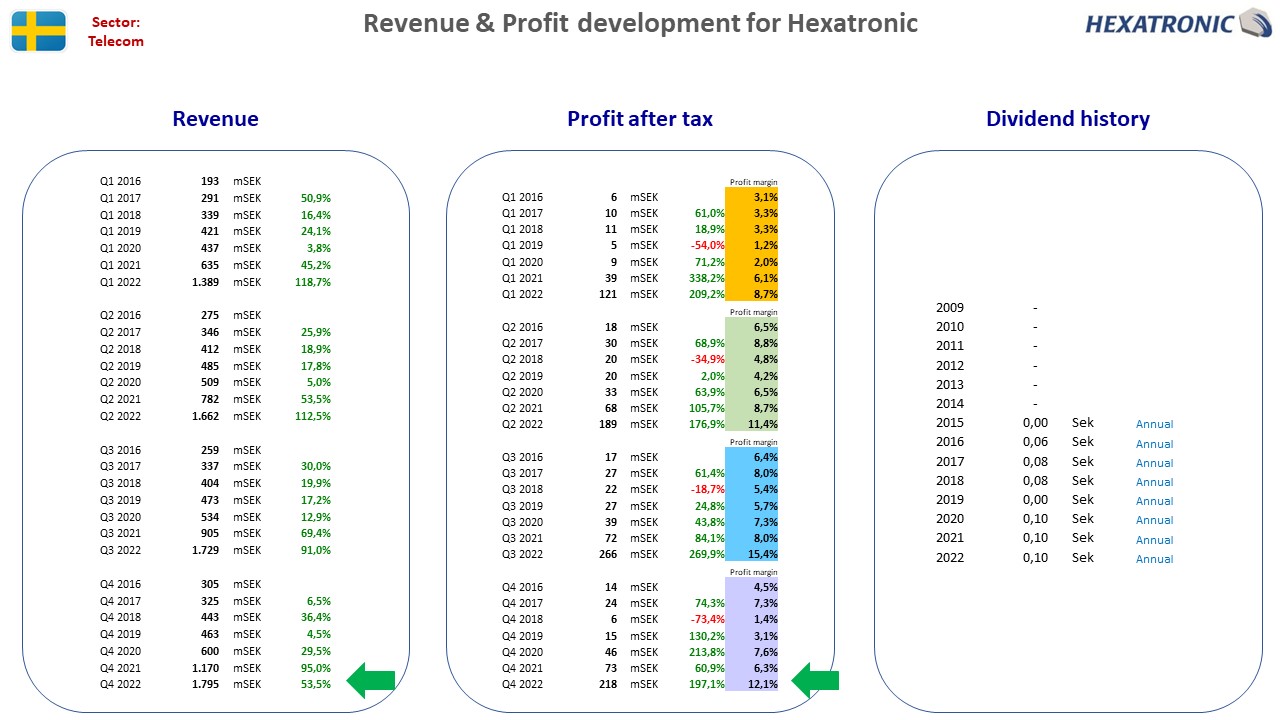Select the 338,2% profit growth figure
The width and height of the screenshot is (1280, 720).
pos(706,278)
